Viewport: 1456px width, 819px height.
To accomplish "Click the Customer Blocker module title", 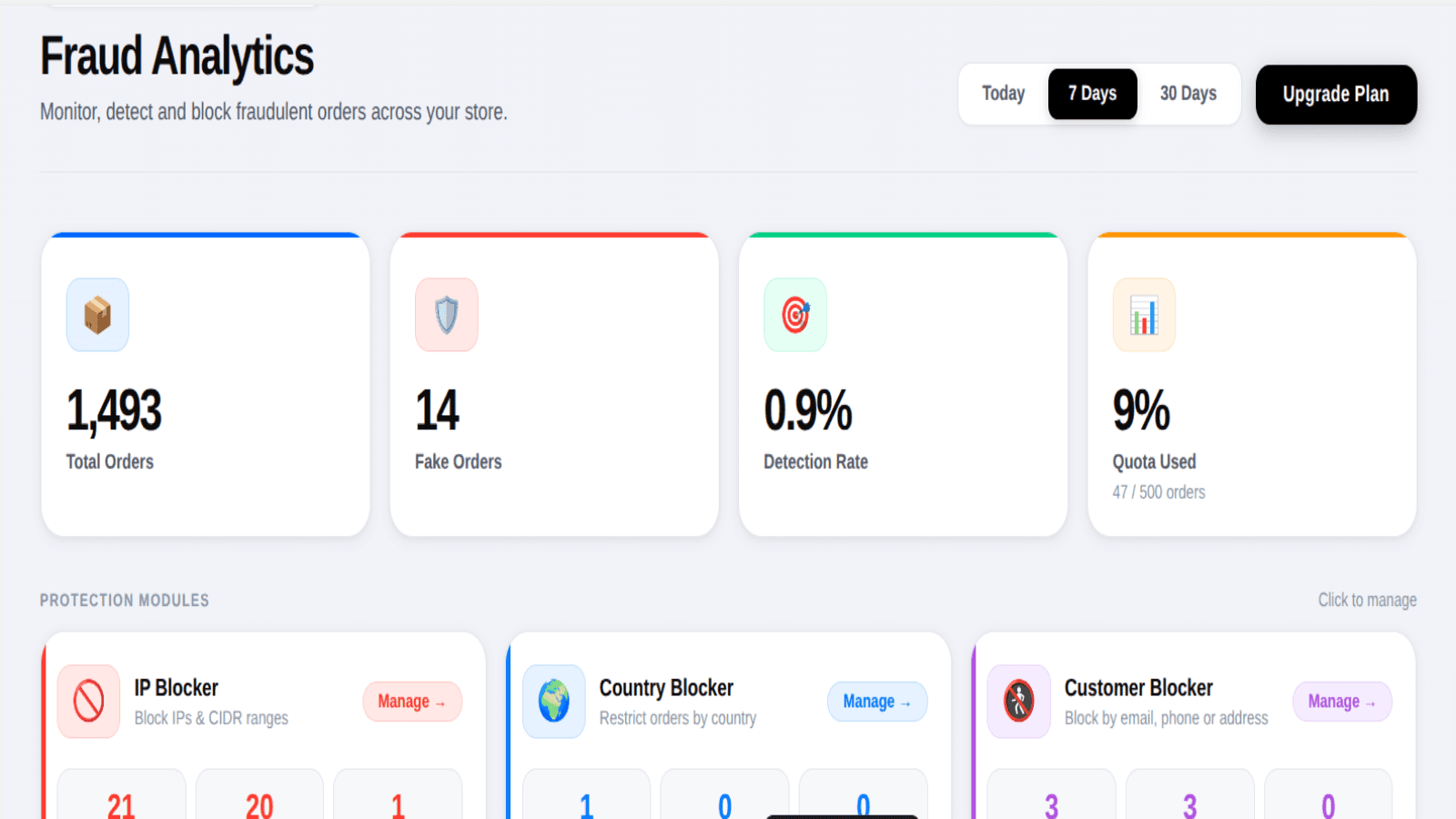I will (1138, 688).
